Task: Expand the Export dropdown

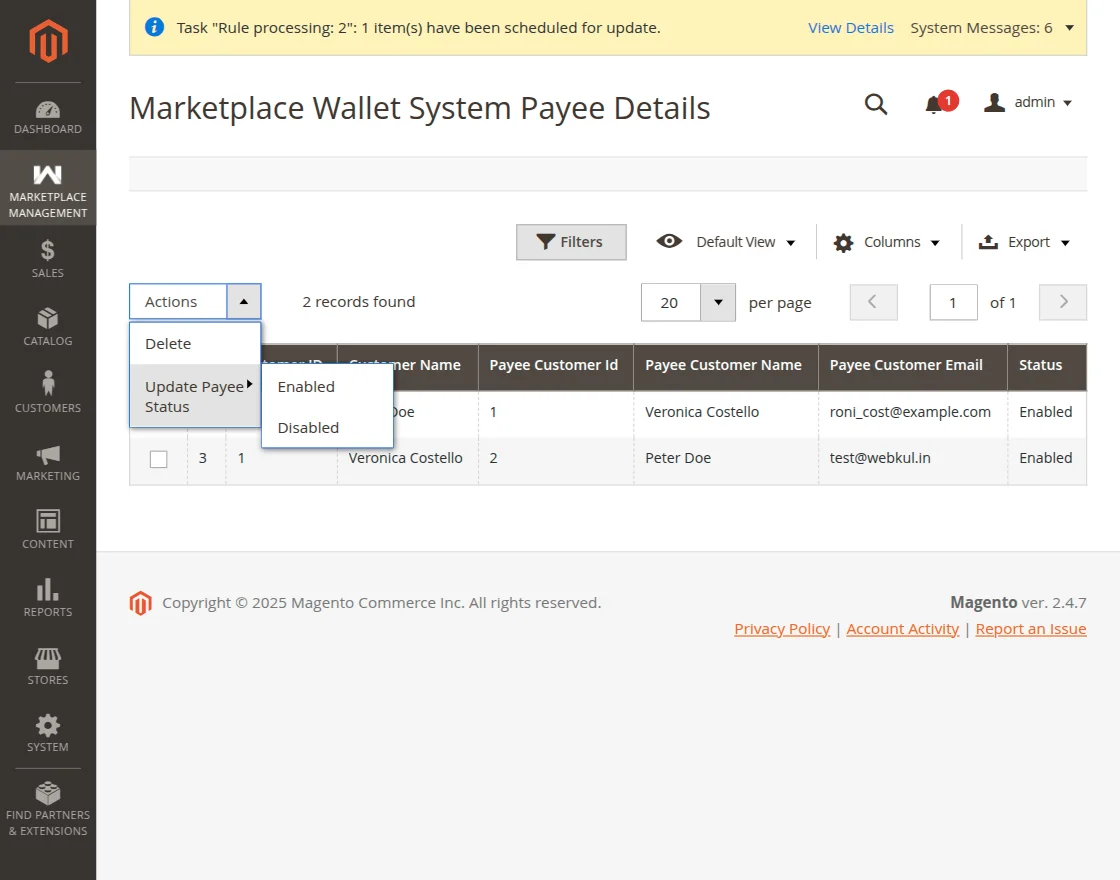Action: pyautogui.click(x=1023, y=241)
